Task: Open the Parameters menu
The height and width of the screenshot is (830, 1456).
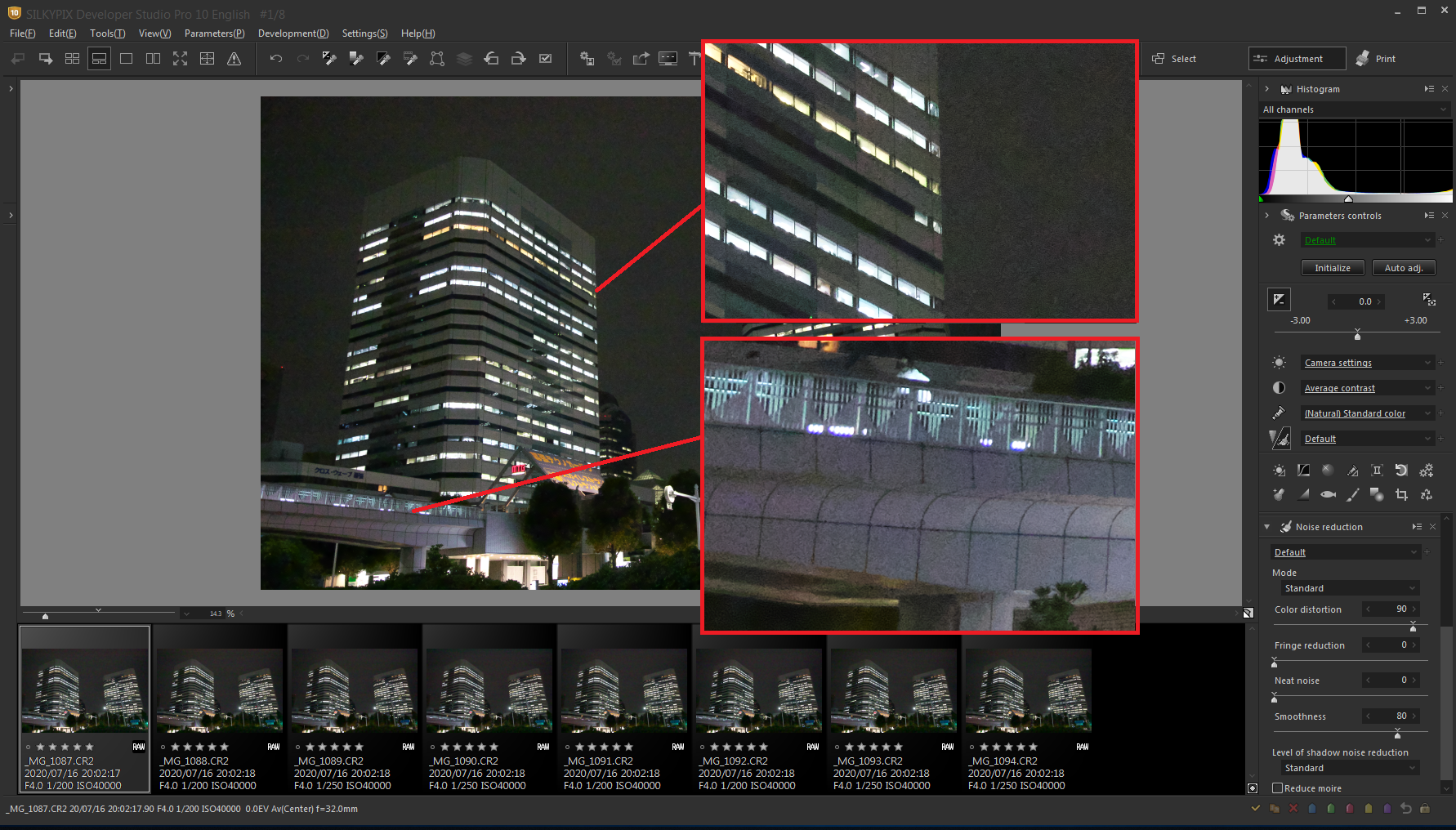Action: pyautogui.click(x=214, y=33)
